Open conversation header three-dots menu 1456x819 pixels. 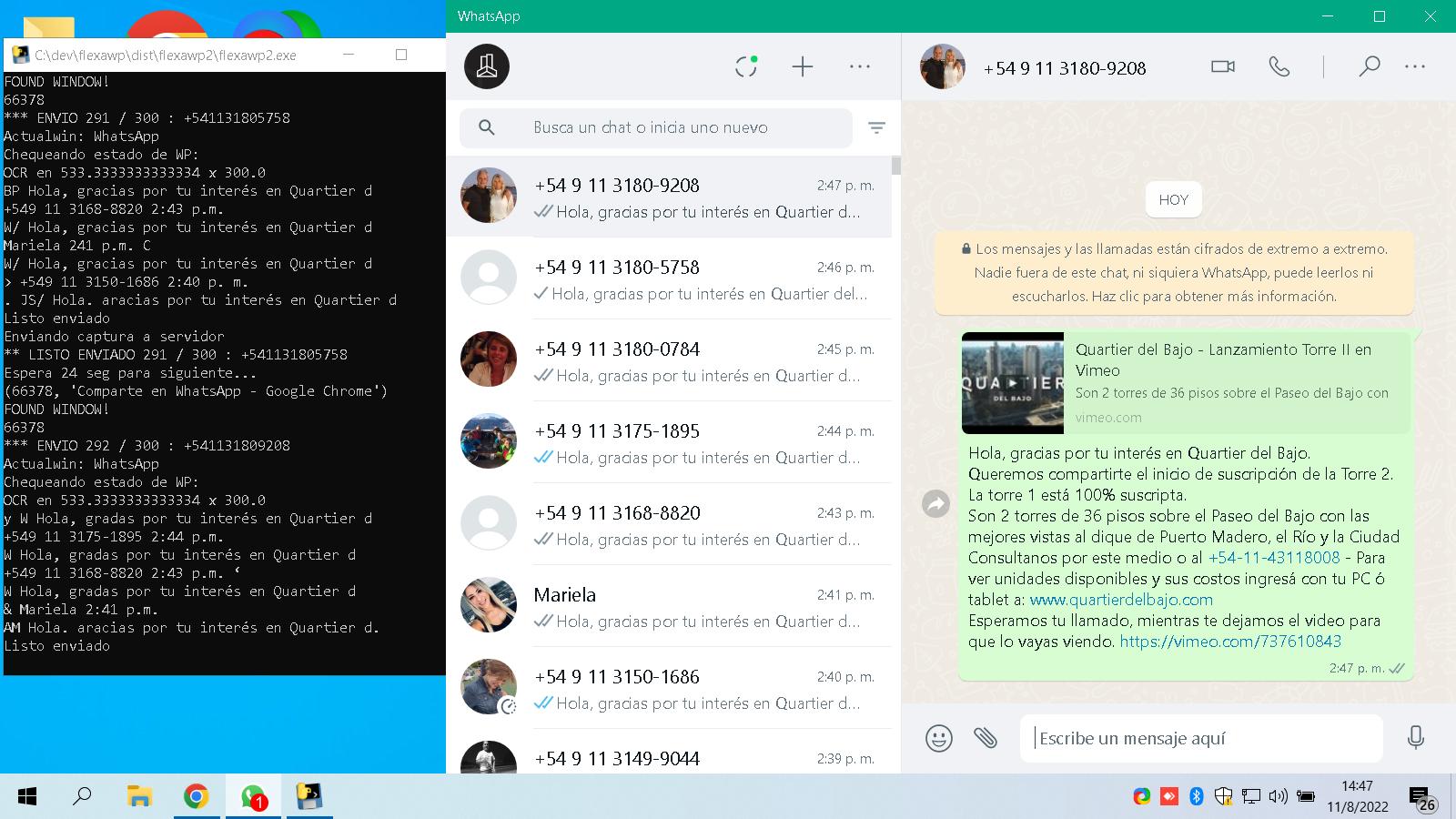tap(1415, 66)
